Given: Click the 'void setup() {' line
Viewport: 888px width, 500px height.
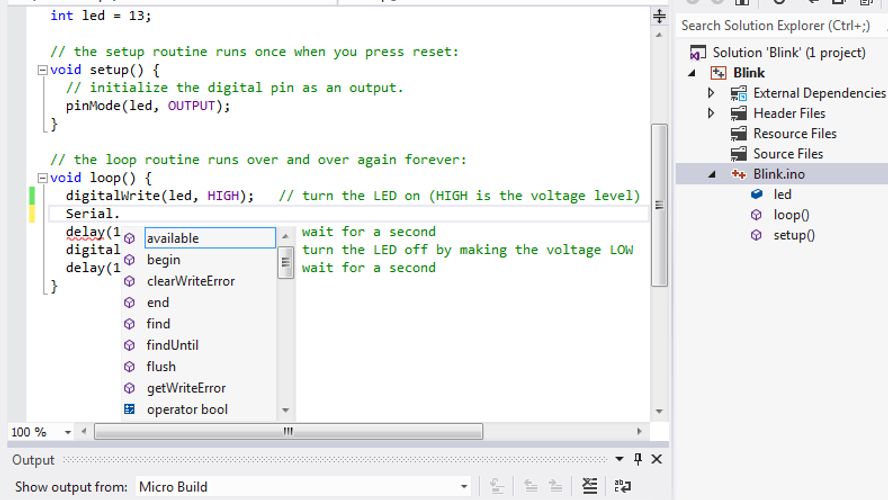Looking at the screenshot, I should [105, 70].
